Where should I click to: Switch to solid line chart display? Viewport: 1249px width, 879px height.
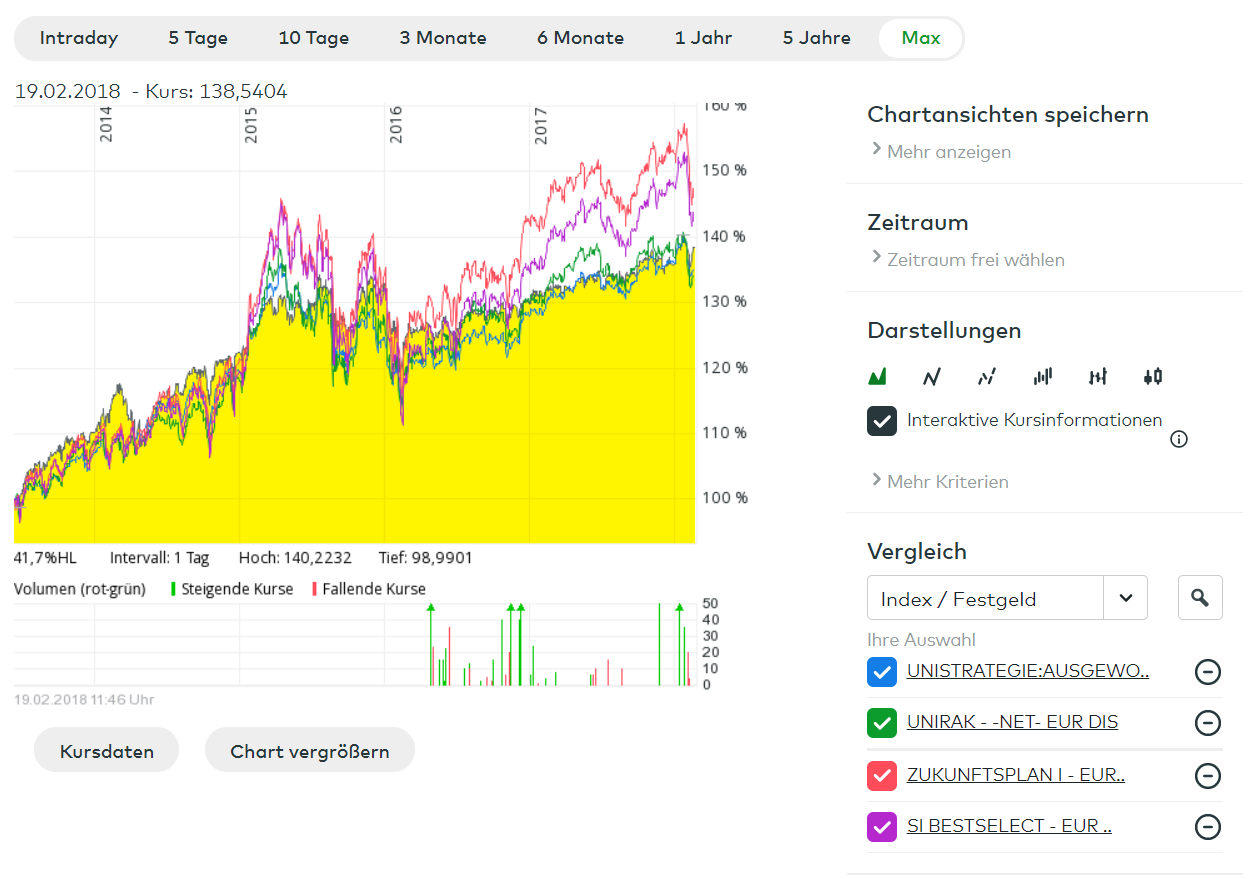[932, 377]
